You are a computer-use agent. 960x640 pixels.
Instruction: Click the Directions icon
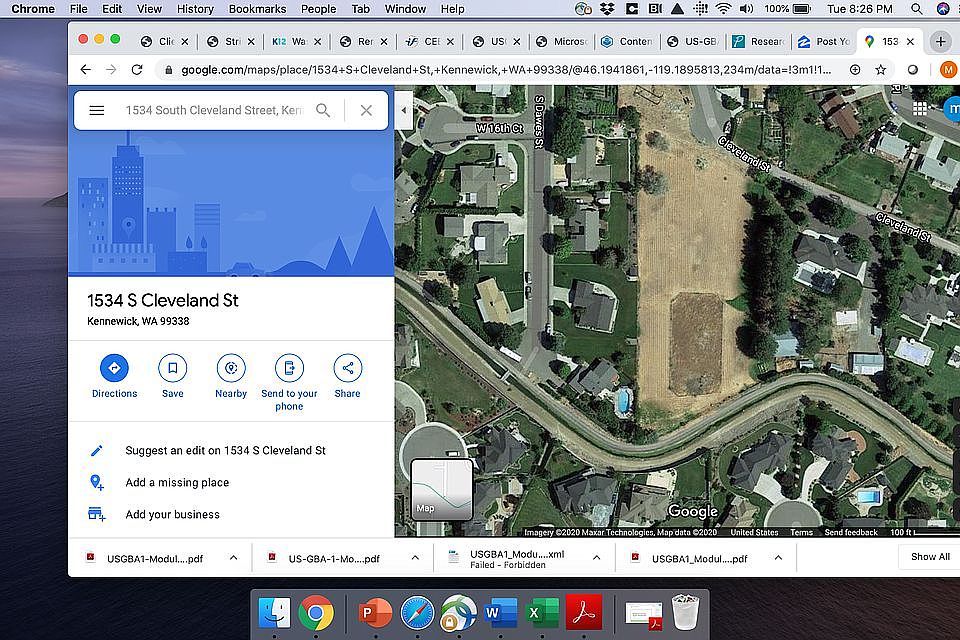(x=114, y=368)
